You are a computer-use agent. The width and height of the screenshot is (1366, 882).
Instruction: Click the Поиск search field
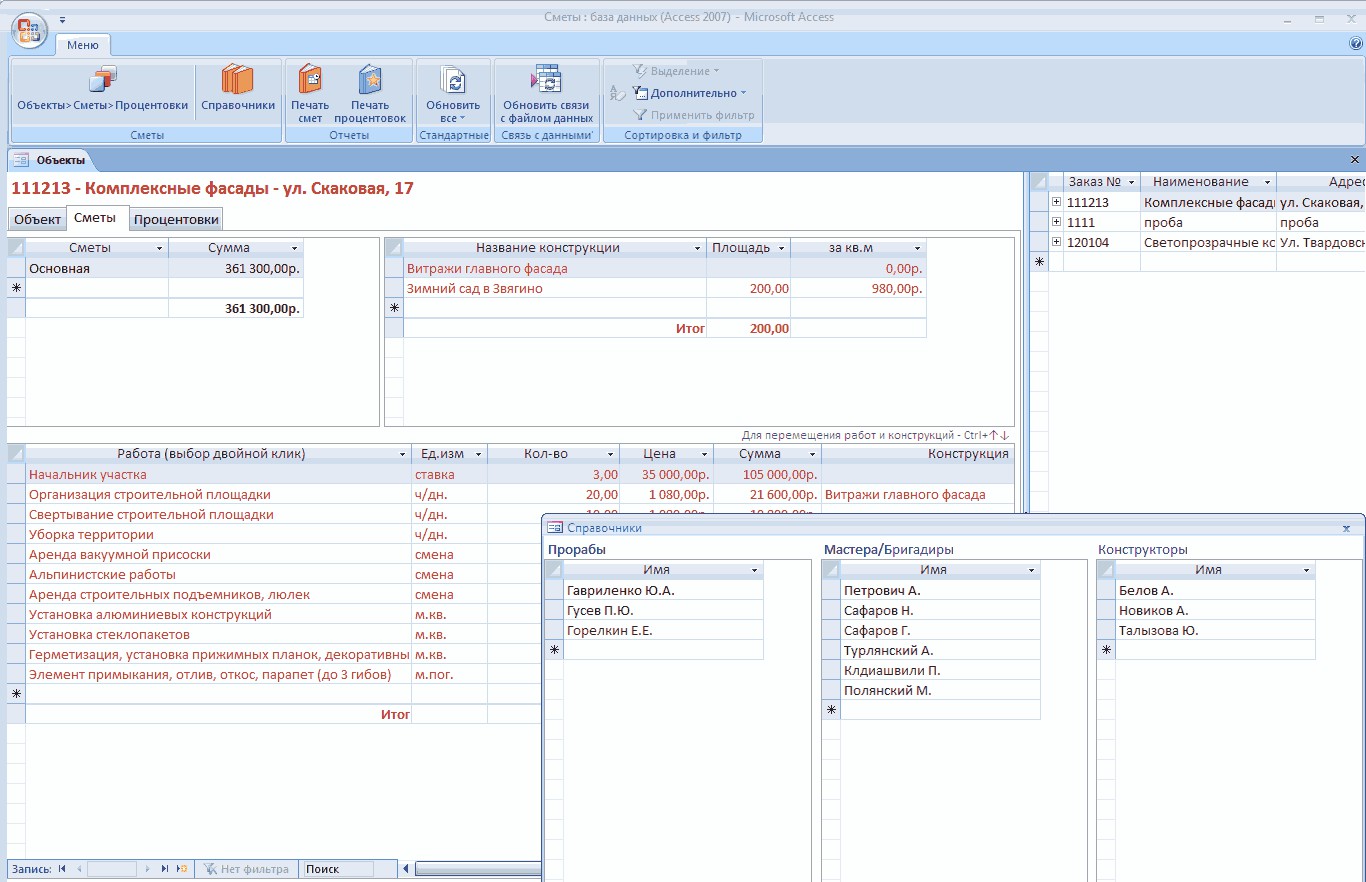click(x=338, y=869)
